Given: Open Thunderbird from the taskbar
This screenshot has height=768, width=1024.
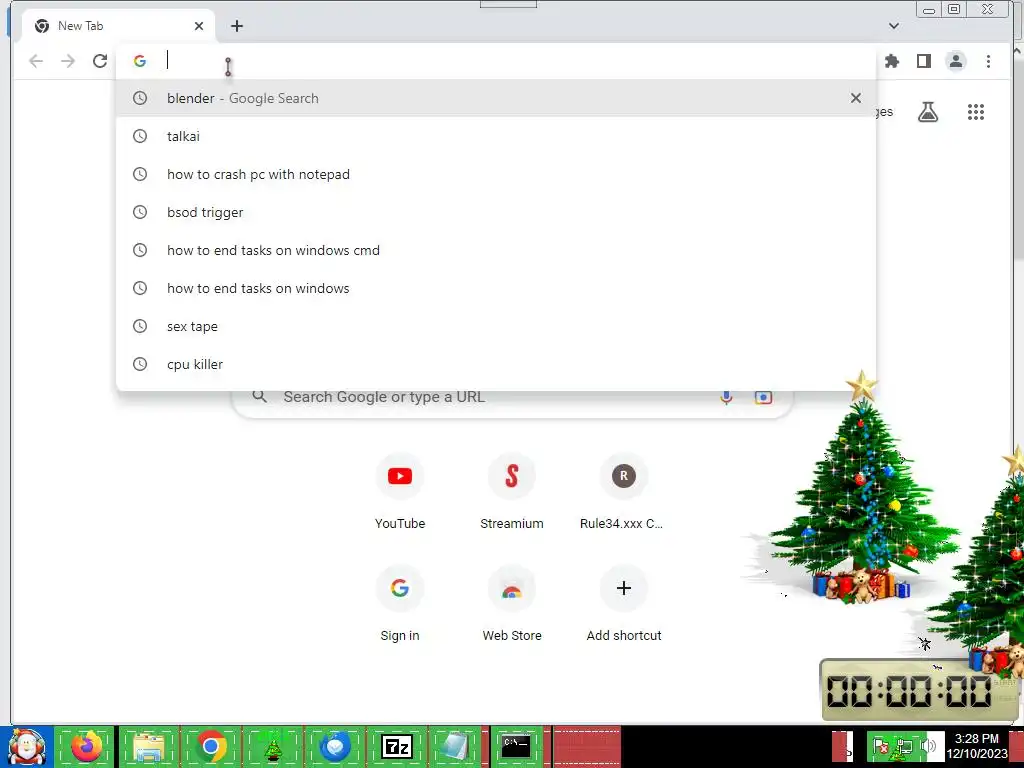Looking at the screenshot, I should tap(335, 746).
